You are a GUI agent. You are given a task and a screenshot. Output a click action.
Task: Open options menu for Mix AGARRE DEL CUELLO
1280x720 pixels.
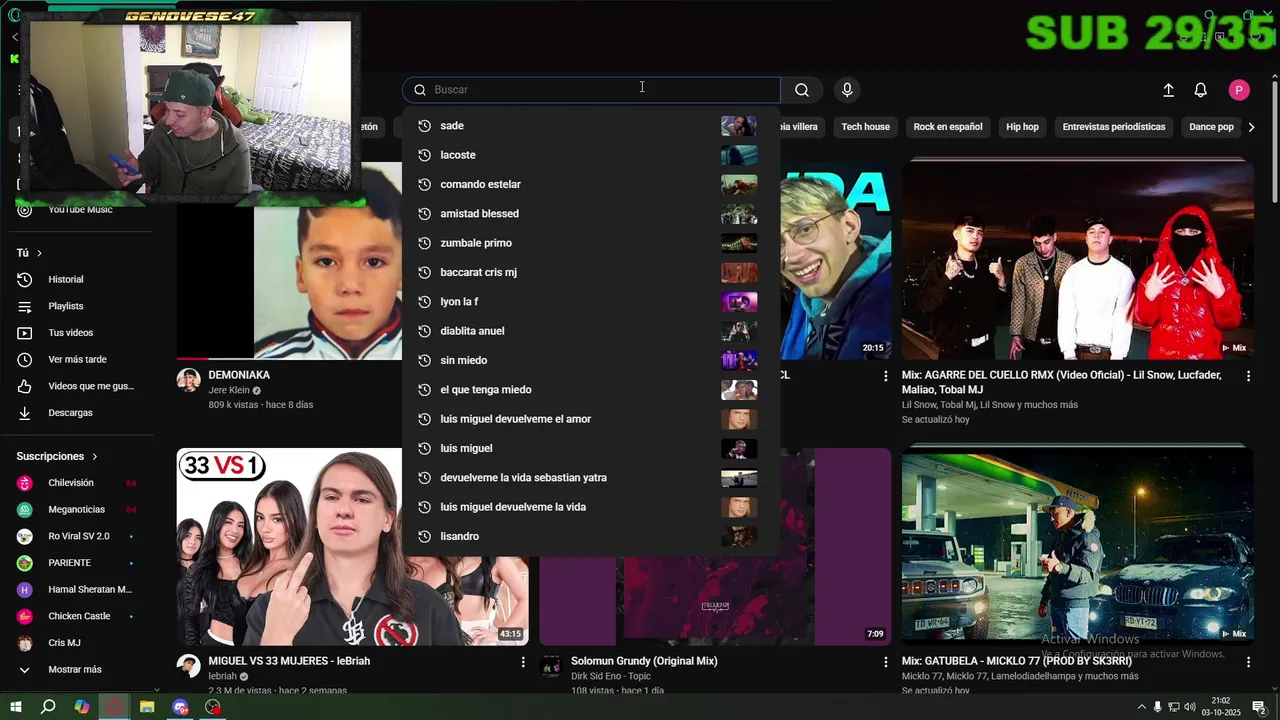[1248, 376]
